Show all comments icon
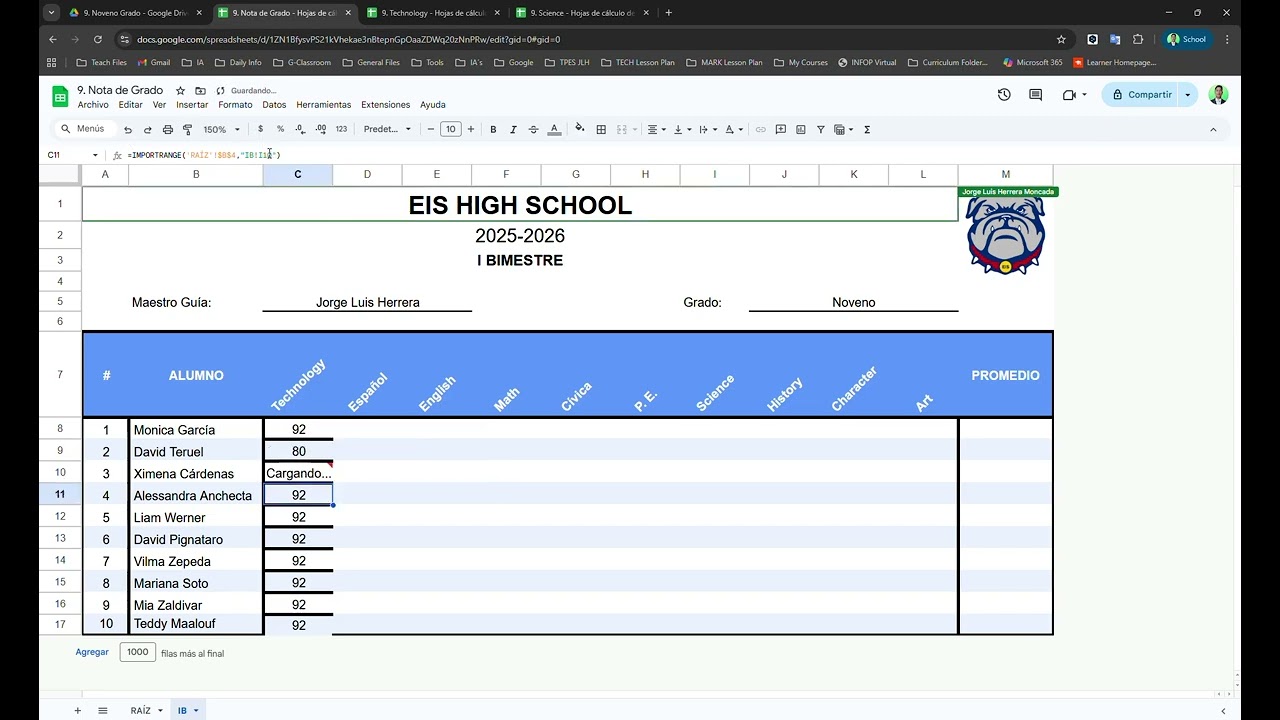 point(1036,95)
